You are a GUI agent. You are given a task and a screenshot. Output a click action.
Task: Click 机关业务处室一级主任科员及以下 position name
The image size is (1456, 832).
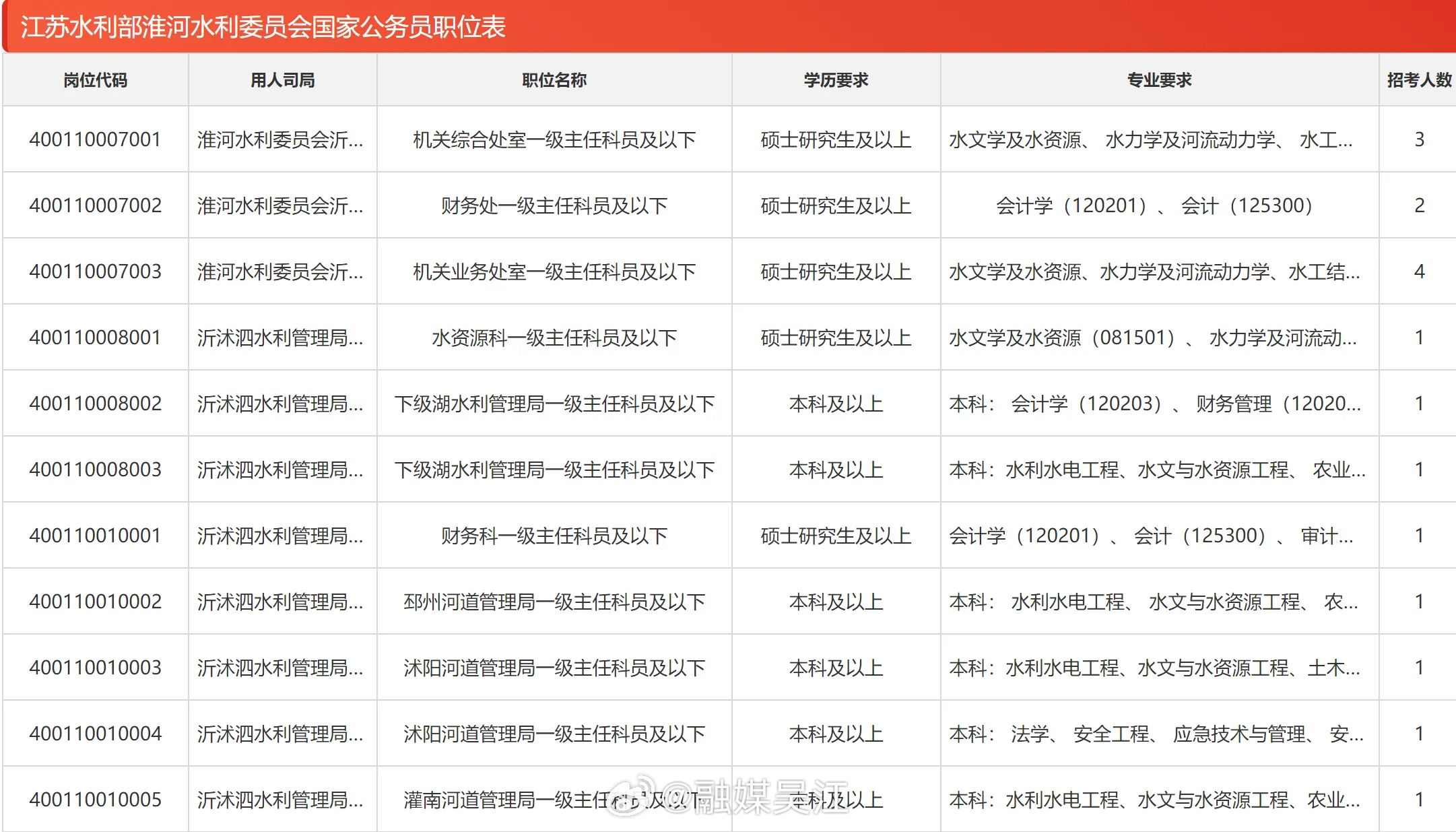click(554, 271)
